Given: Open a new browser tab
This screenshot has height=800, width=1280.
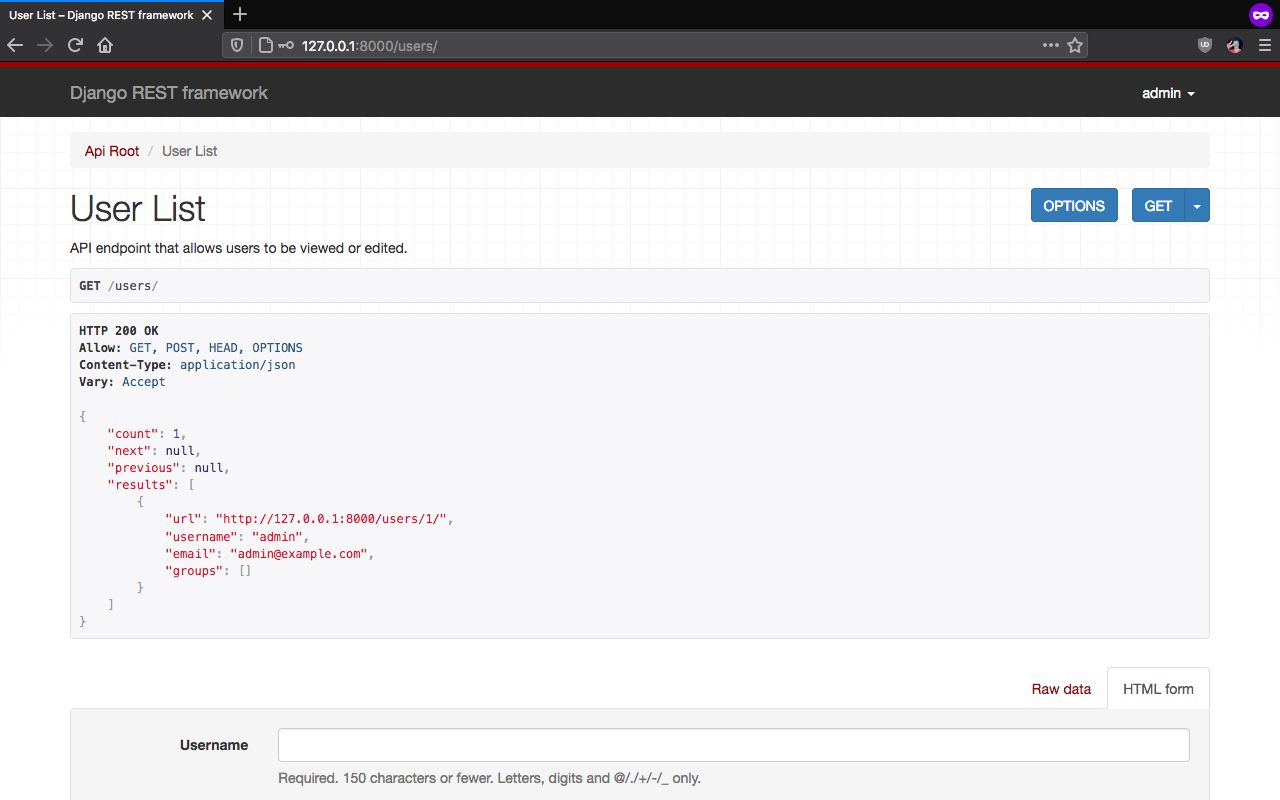Looking at the screenshot, I should point(240,14).
